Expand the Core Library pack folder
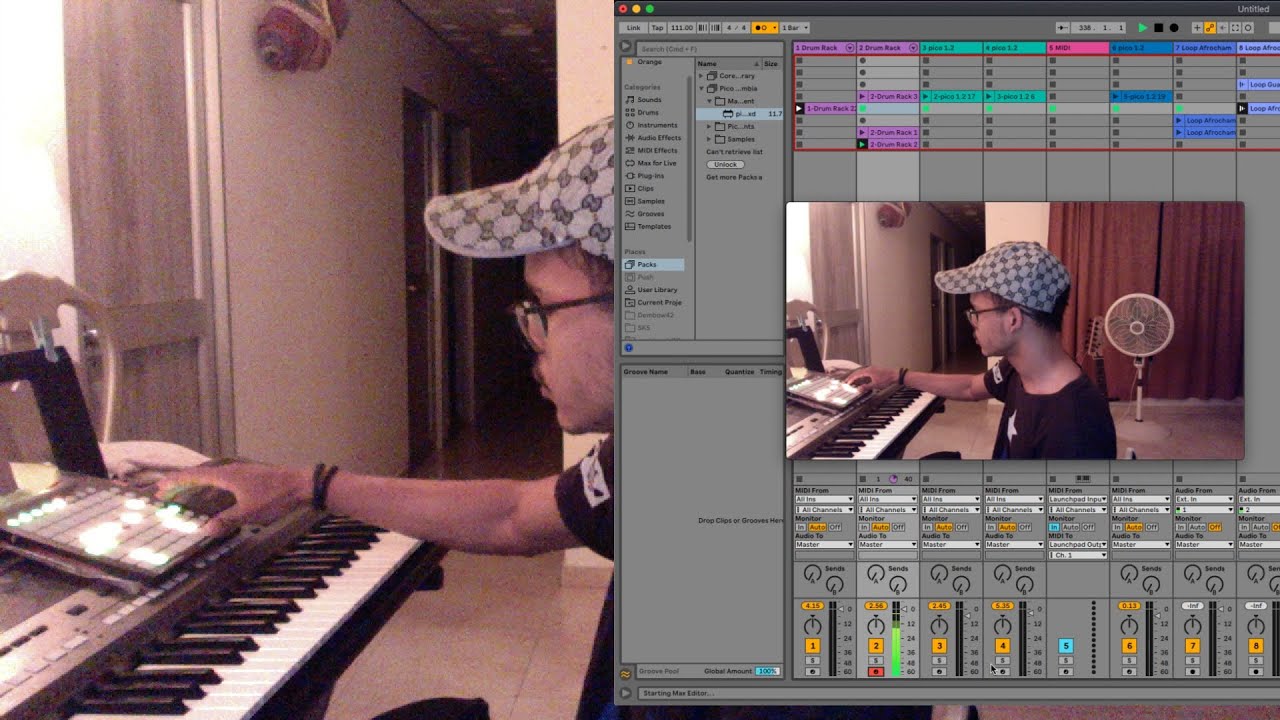Screen dimensions: 1280x720 701,76
